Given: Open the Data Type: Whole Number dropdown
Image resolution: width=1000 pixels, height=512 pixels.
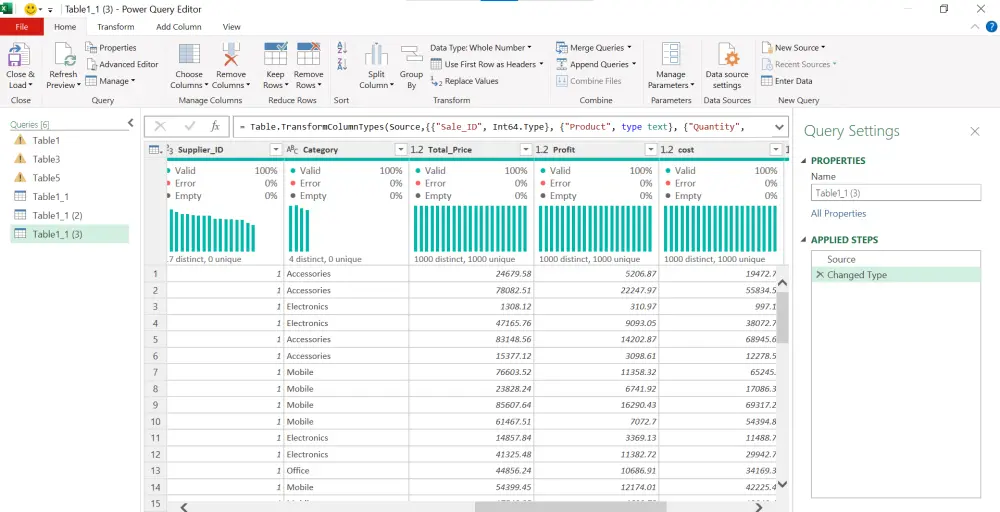Looking at the screenshot, I should [480, 48].
